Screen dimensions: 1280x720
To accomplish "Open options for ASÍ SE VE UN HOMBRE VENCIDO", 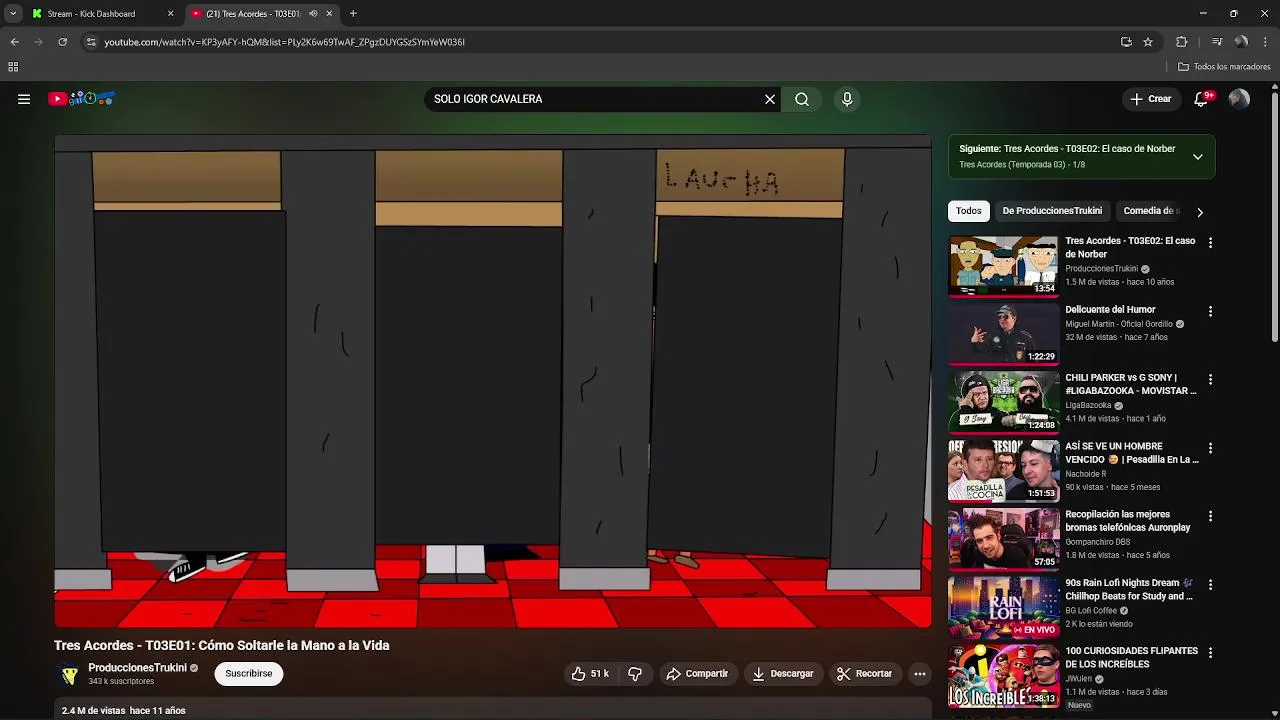I will [1210, 448].
